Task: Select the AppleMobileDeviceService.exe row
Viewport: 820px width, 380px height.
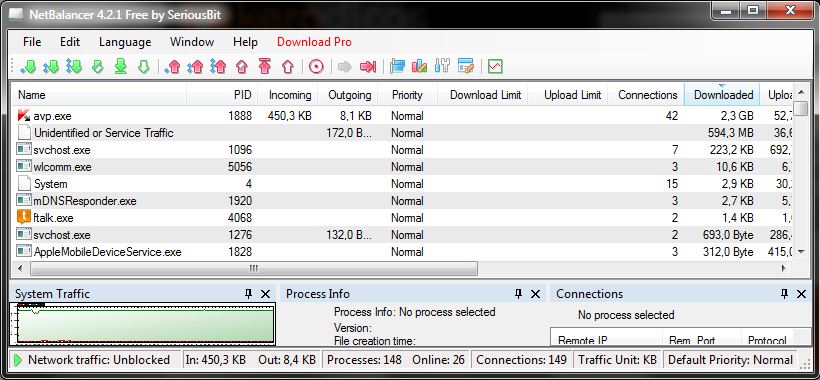Action: pos(403,252)
